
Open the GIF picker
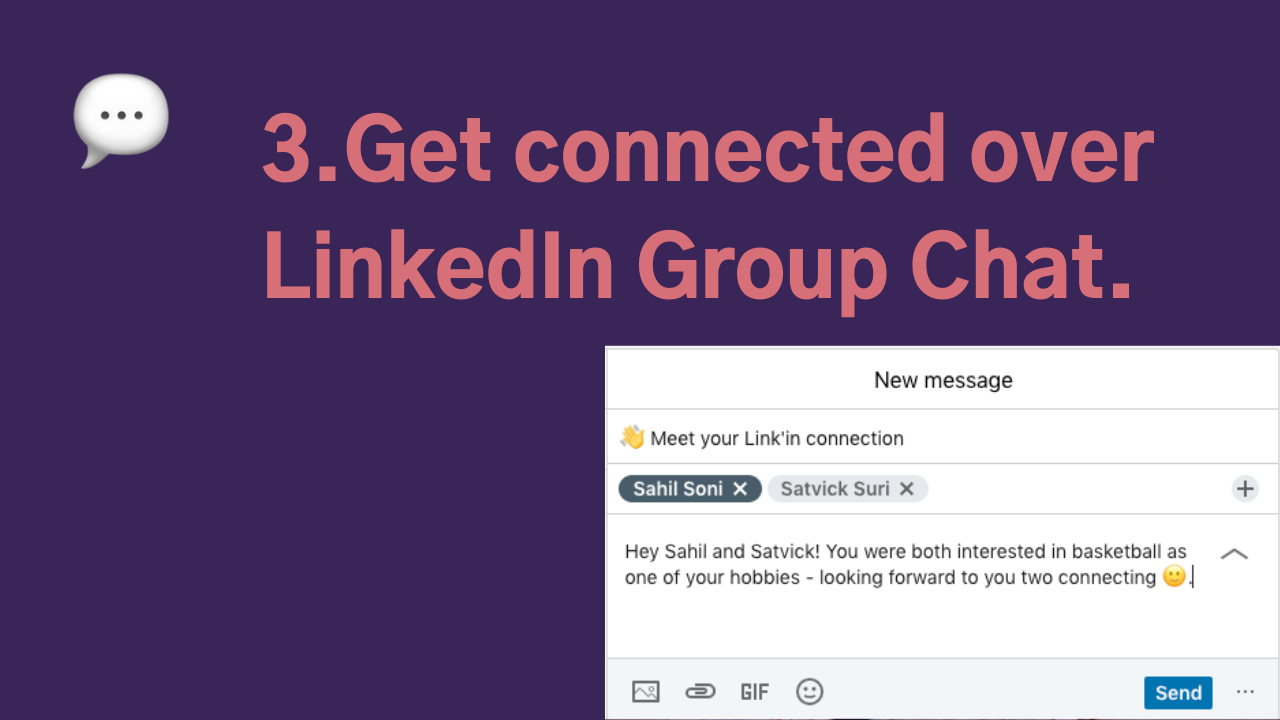[x=754, y=691]
